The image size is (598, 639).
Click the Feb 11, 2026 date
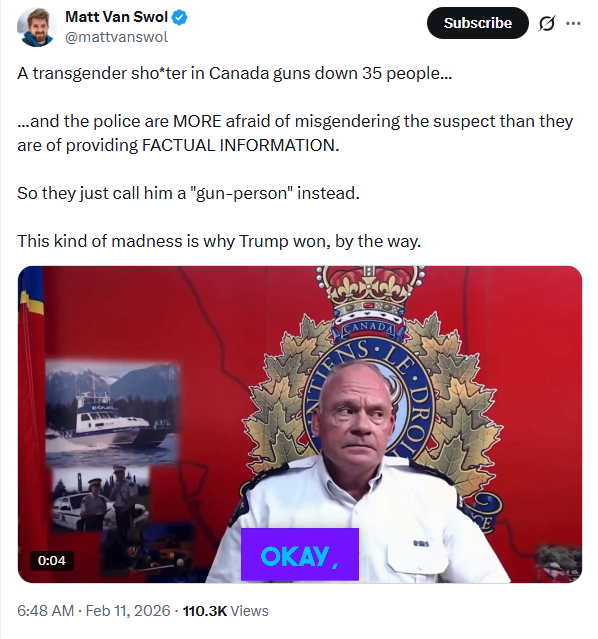click(128, 611)
